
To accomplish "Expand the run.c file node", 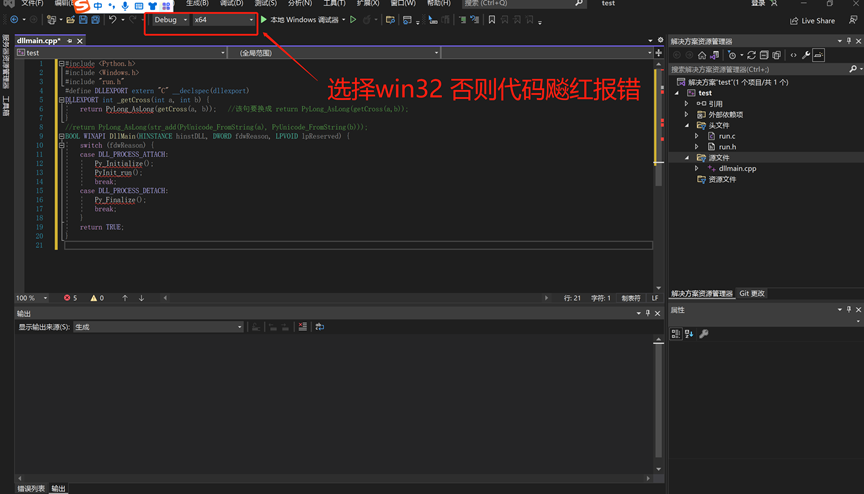I will (x=696, y=136).
